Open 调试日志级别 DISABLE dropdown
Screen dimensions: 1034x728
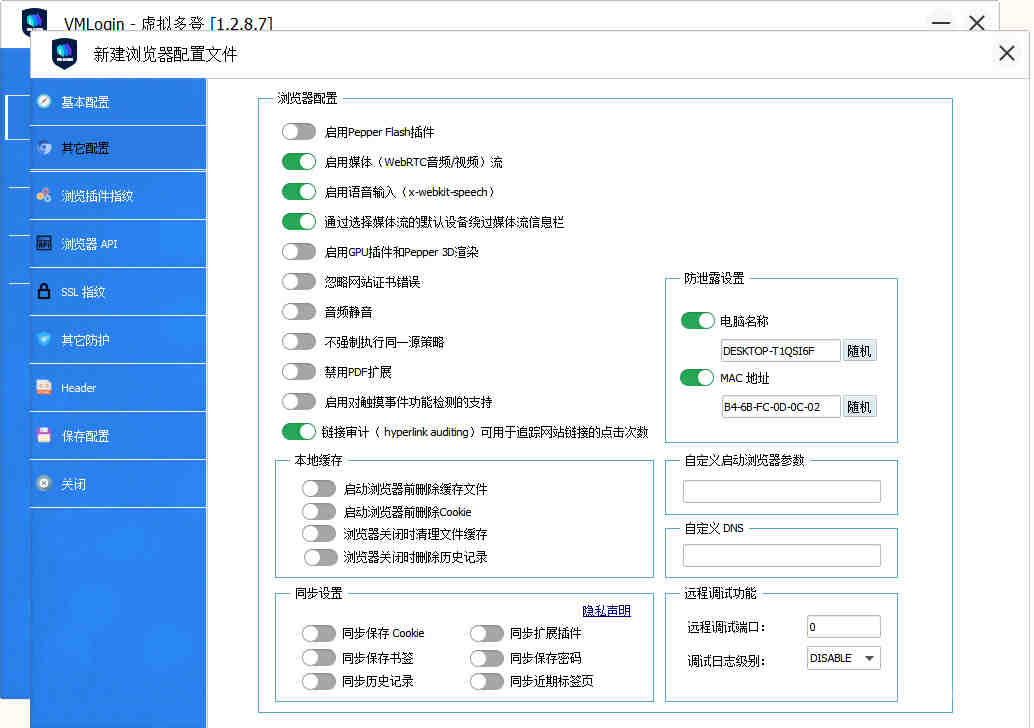[843, 658]
